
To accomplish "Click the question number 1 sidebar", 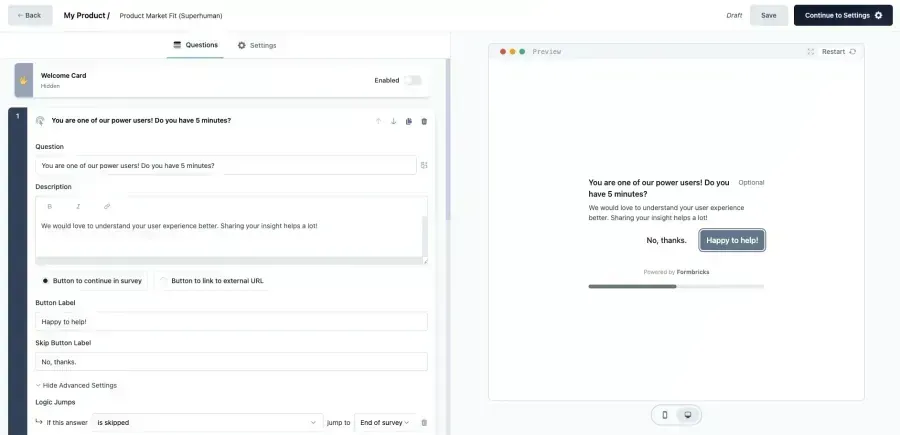I will click(17, 271).
